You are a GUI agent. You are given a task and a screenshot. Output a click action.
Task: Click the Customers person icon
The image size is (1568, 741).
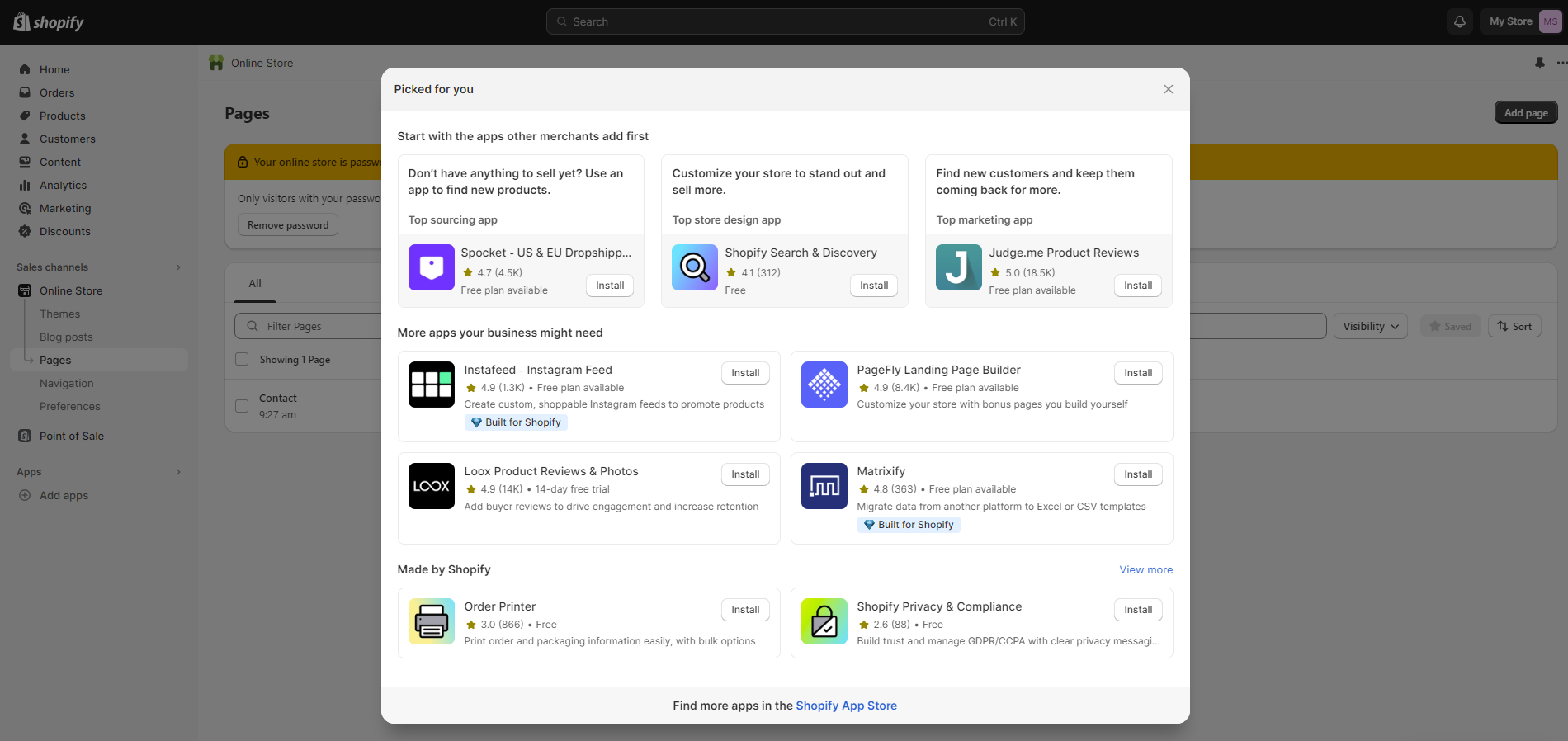click(25, 139)
